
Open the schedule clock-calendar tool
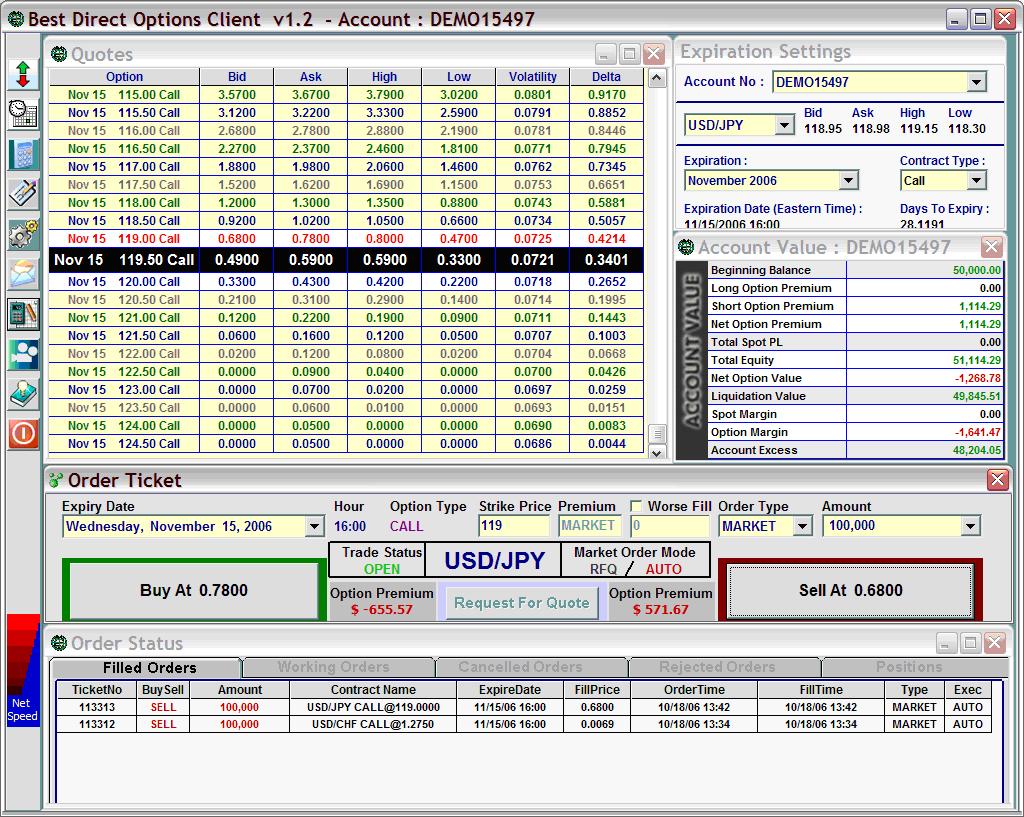pyautogui.click(x=22, y=114)
